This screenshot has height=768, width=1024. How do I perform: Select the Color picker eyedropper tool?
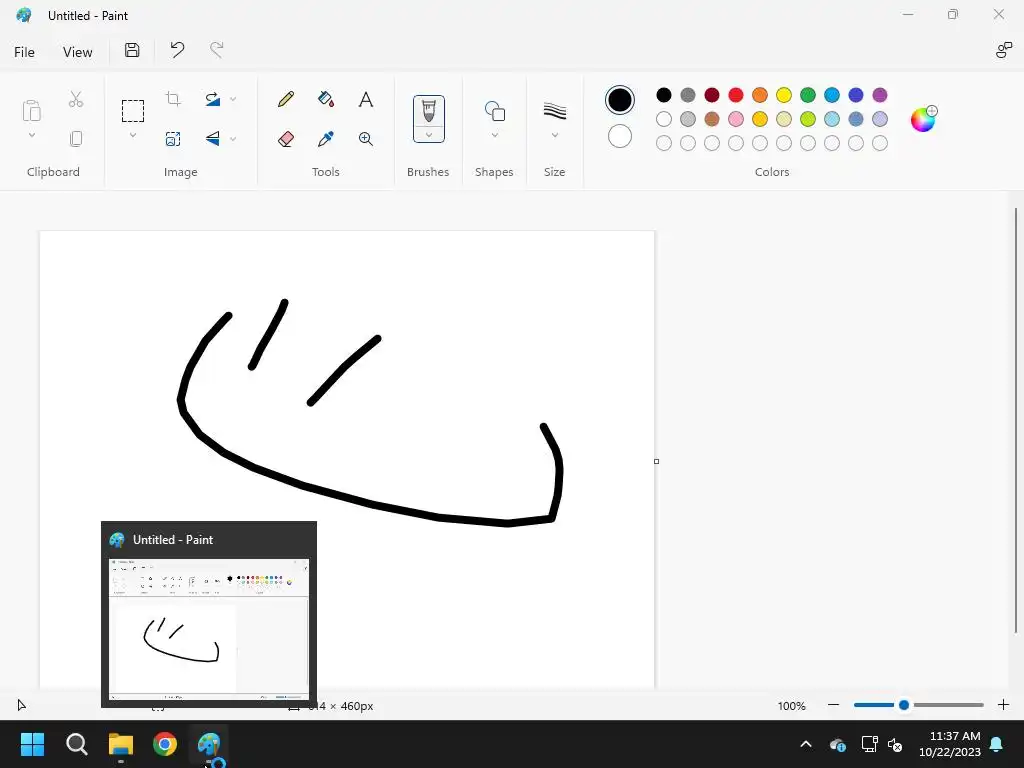pos(326,138)
